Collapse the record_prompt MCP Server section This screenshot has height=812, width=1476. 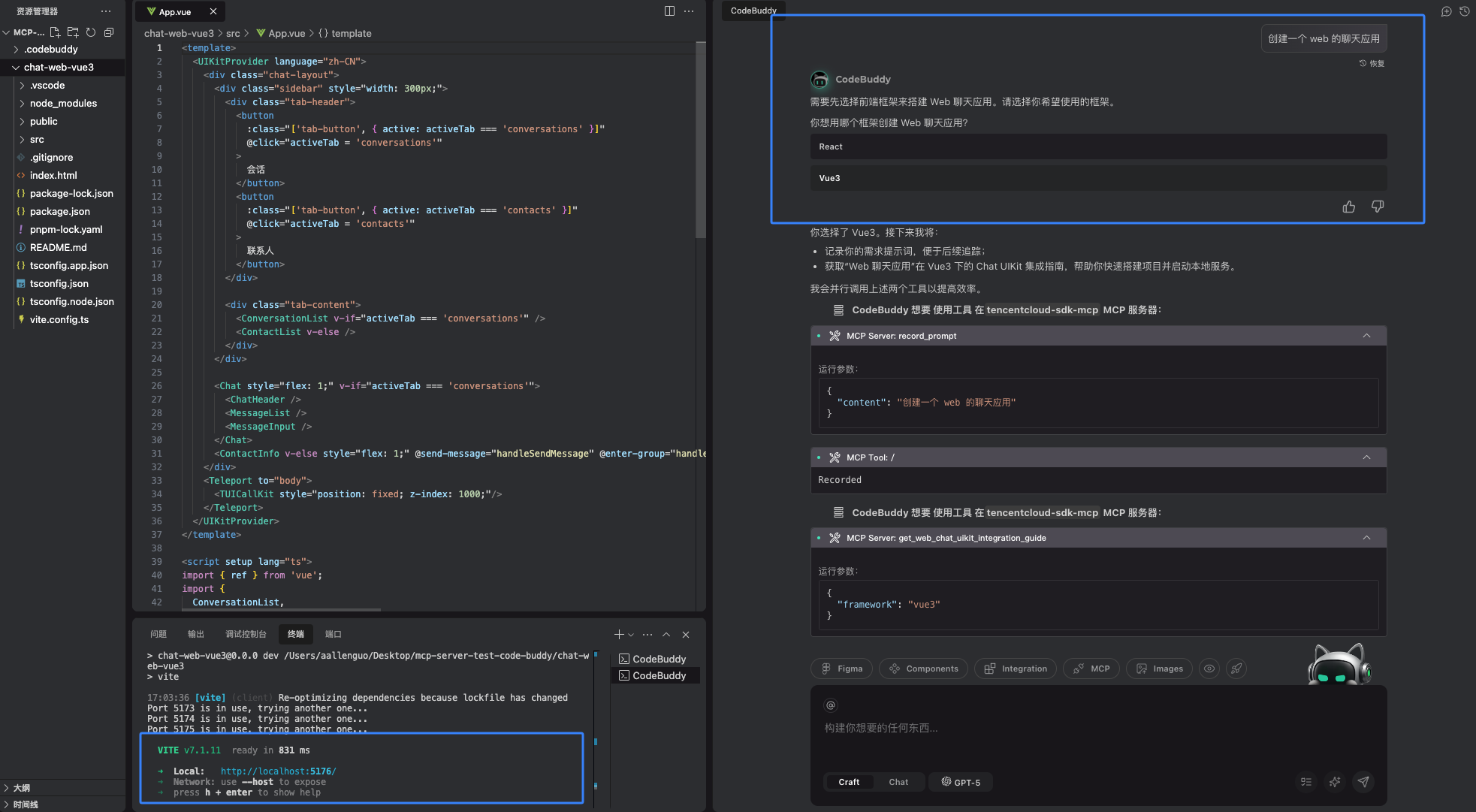point(1366,336)
